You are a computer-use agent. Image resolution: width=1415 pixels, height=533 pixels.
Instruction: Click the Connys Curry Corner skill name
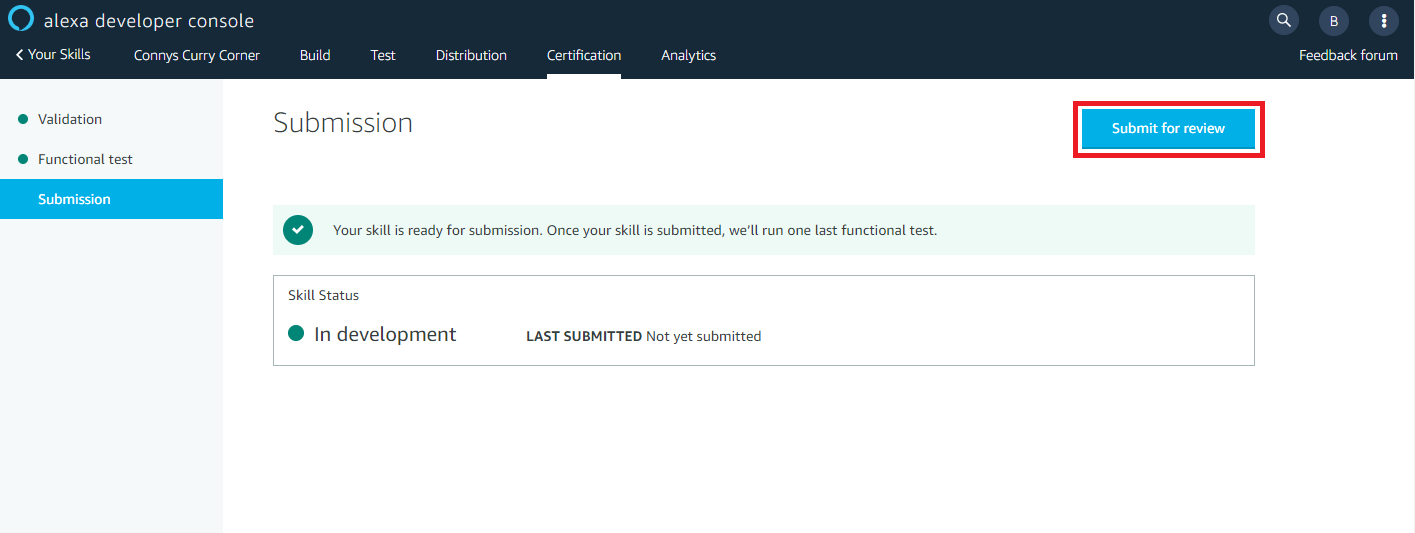(x=197, y=55)
